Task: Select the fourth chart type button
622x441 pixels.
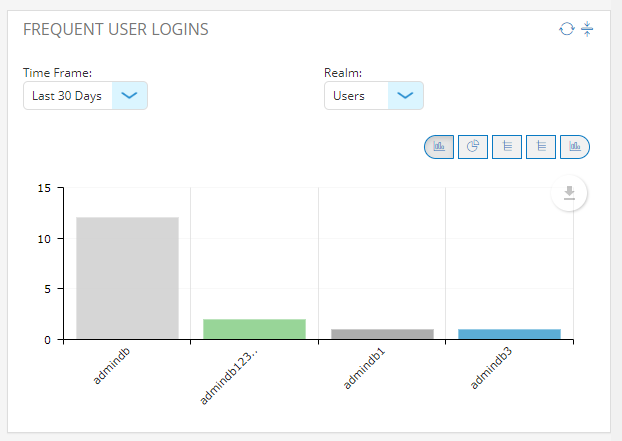Action: tap(541, 147)
